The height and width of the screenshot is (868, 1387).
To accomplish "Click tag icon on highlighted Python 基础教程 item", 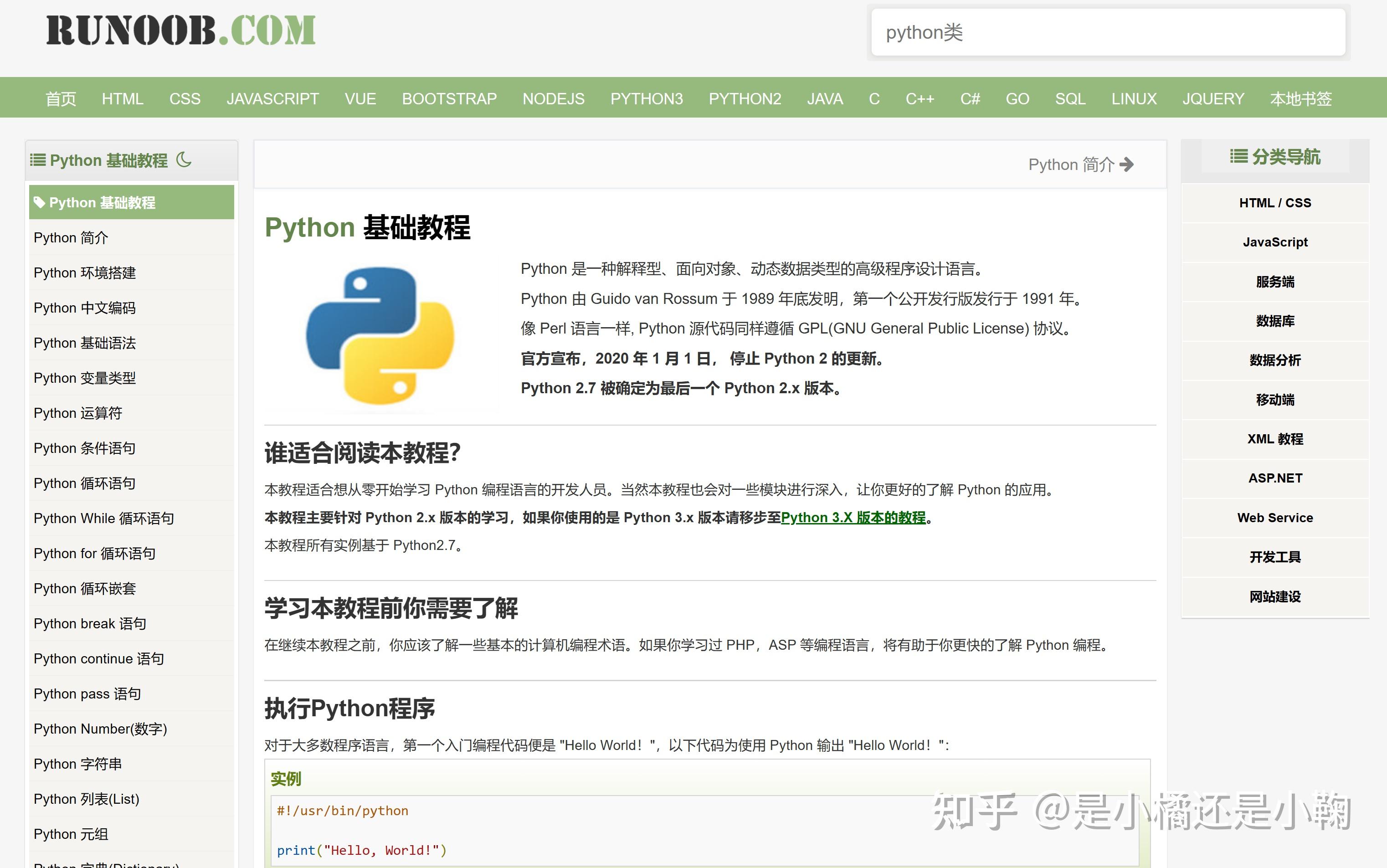I will 39,202.
